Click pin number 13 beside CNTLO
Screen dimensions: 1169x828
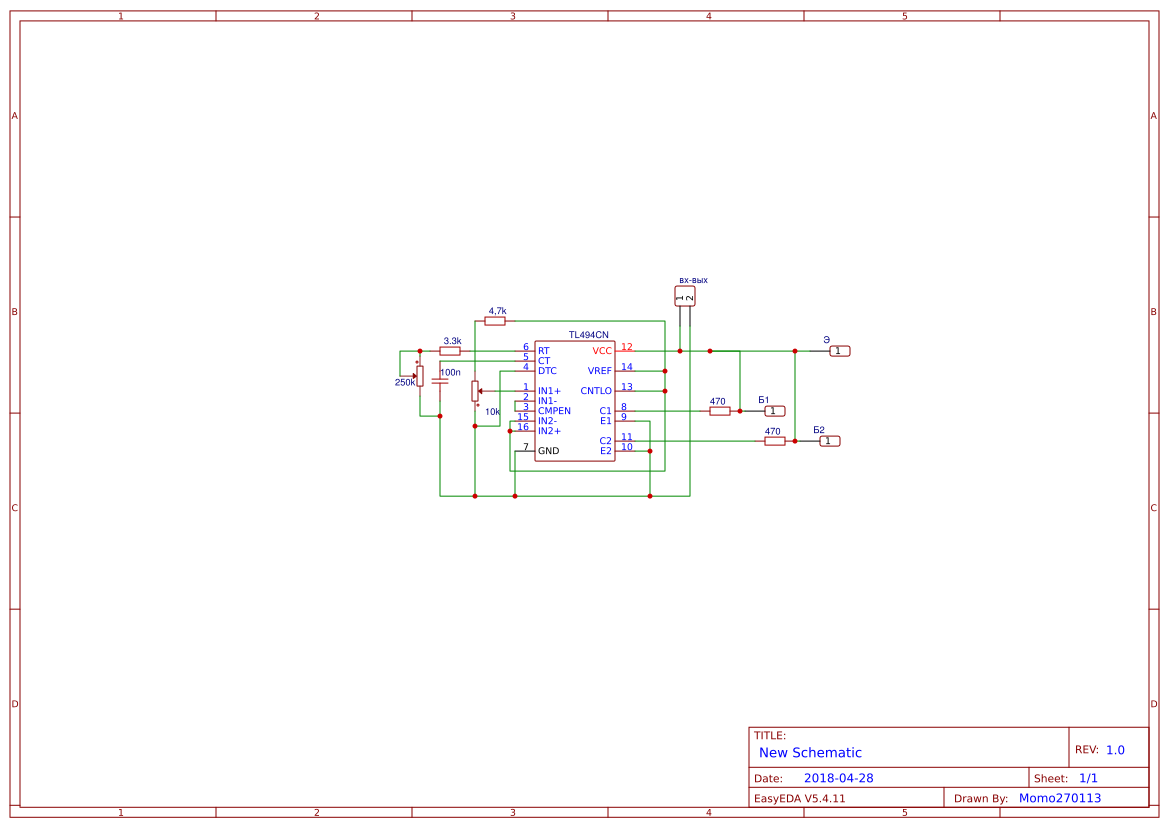[627, 387]
